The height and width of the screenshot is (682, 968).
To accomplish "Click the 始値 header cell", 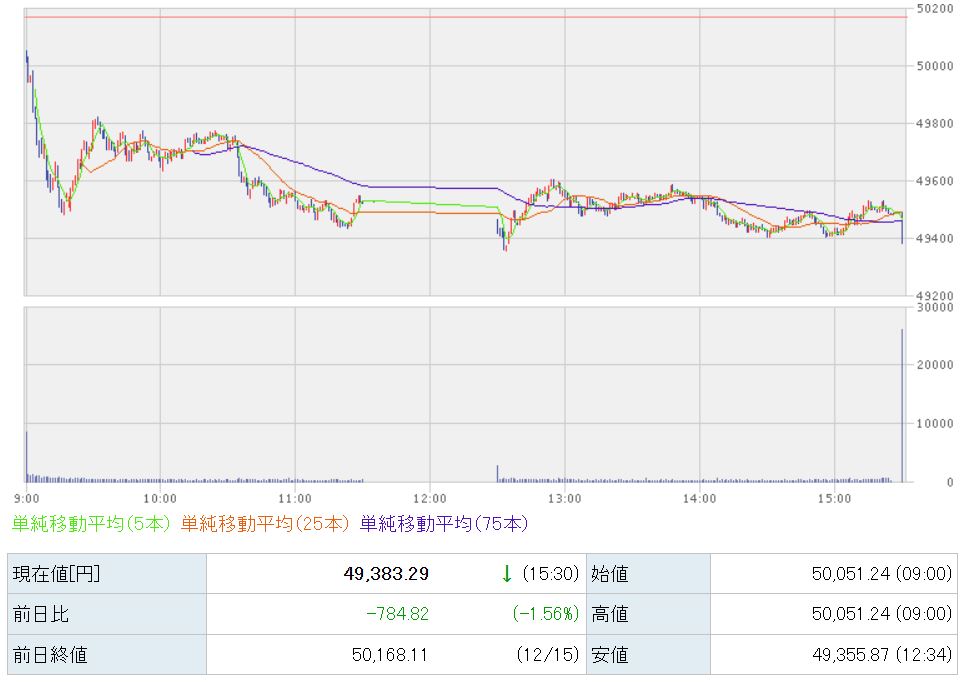I will pyautogui.click(x=612, y=574).
